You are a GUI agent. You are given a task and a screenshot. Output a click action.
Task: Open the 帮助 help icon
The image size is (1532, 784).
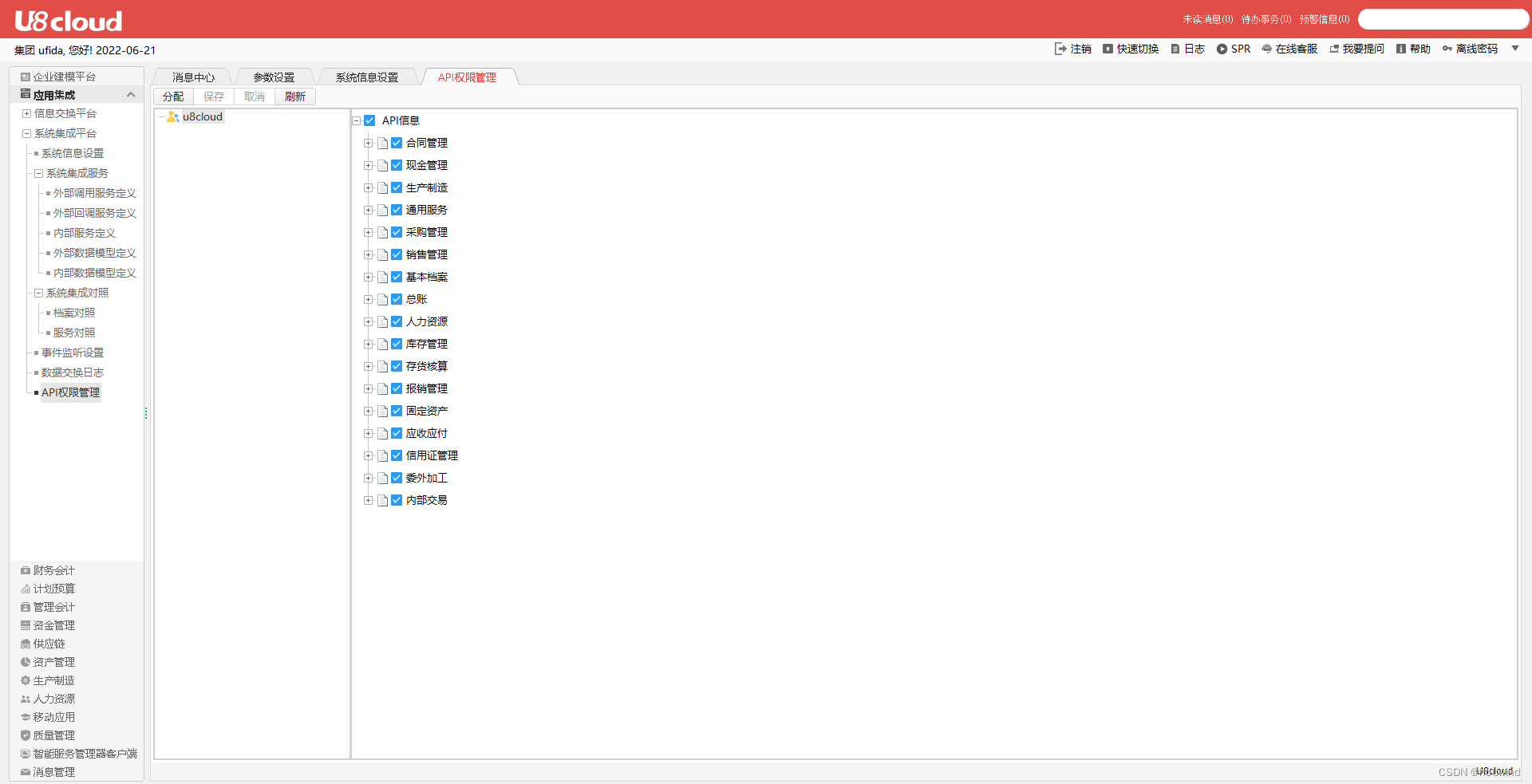pos(1401,49)
